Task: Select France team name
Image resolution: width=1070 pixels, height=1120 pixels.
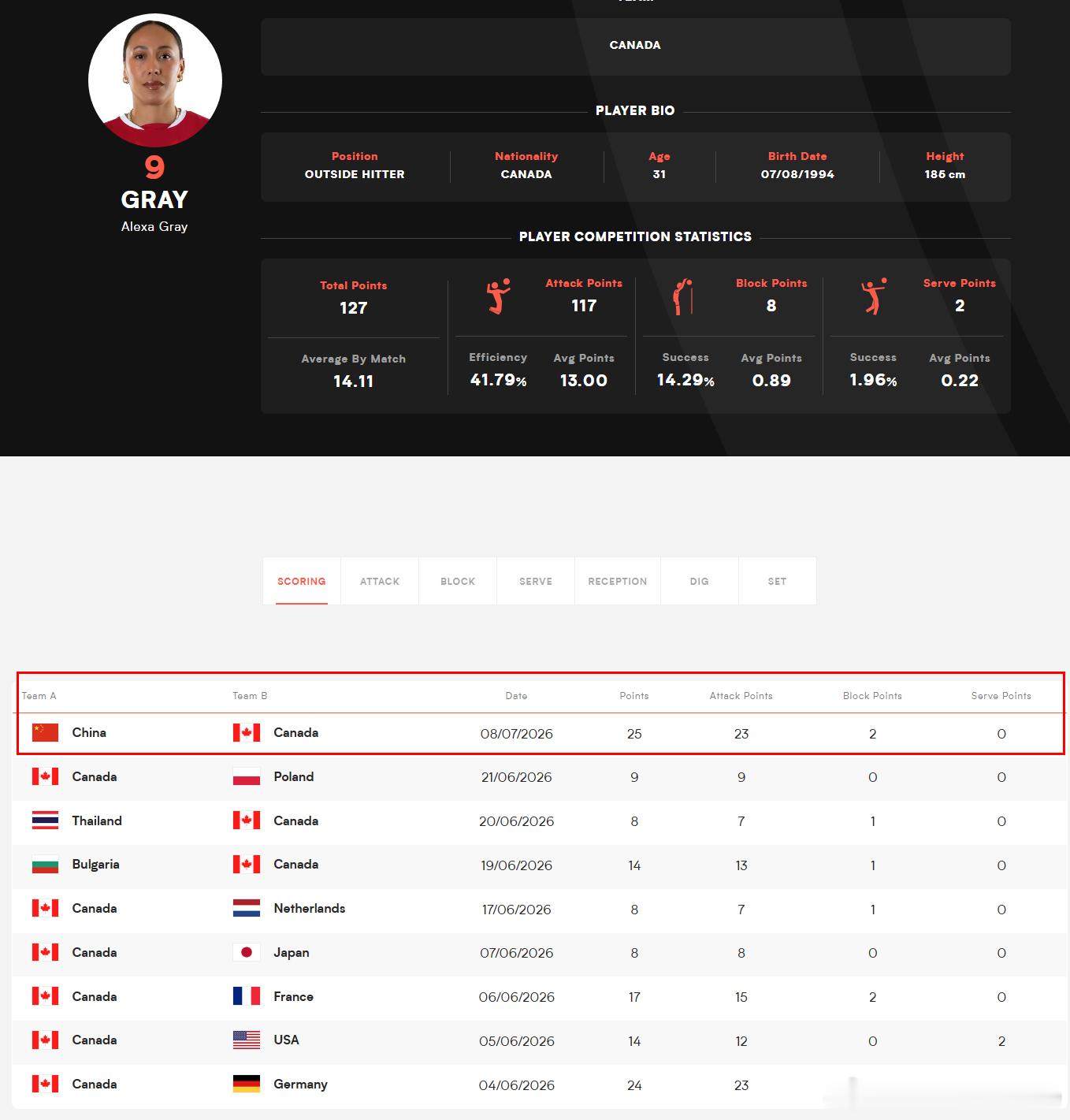Action: point(294,996)
